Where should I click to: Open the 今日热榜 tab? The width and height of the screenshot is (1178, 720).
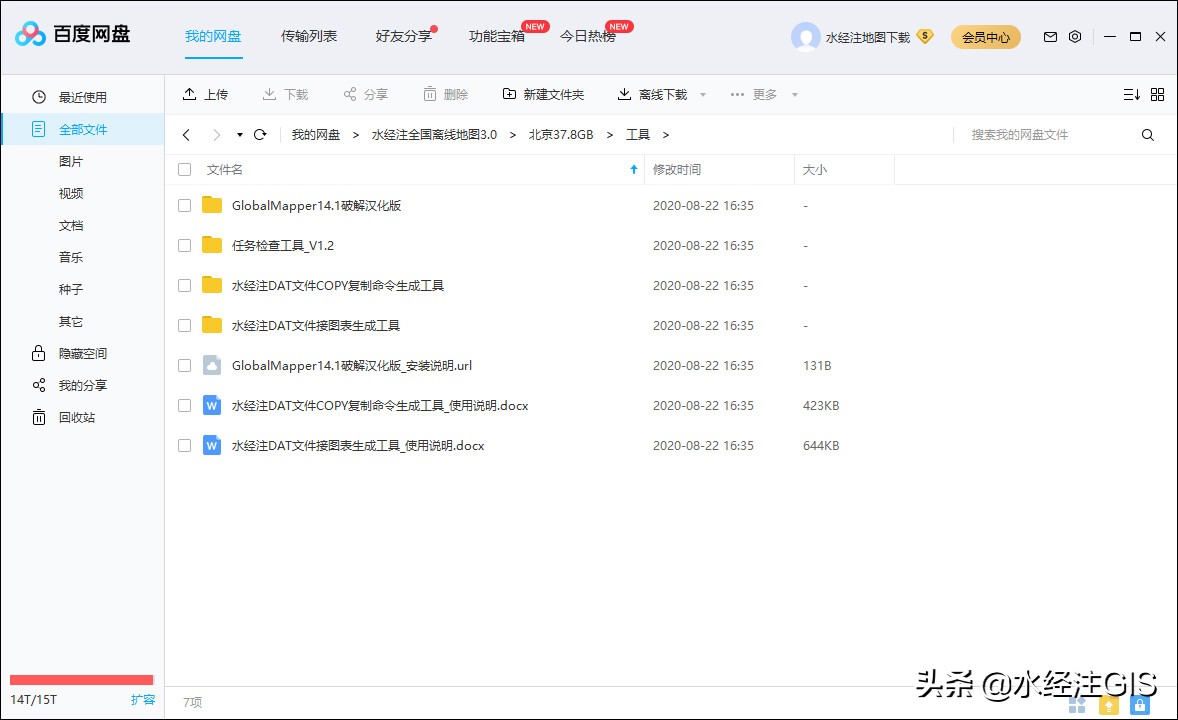click(588, 35)
